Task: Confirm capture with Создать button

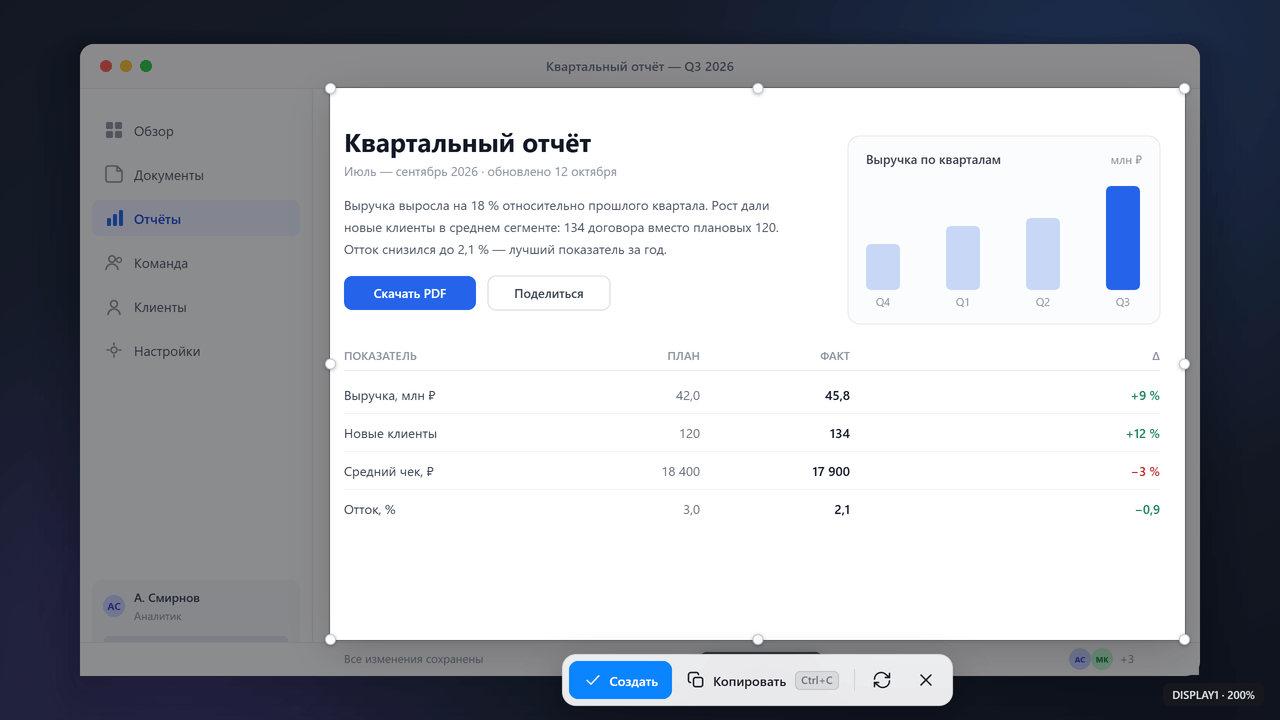Action: coord(620,680)
